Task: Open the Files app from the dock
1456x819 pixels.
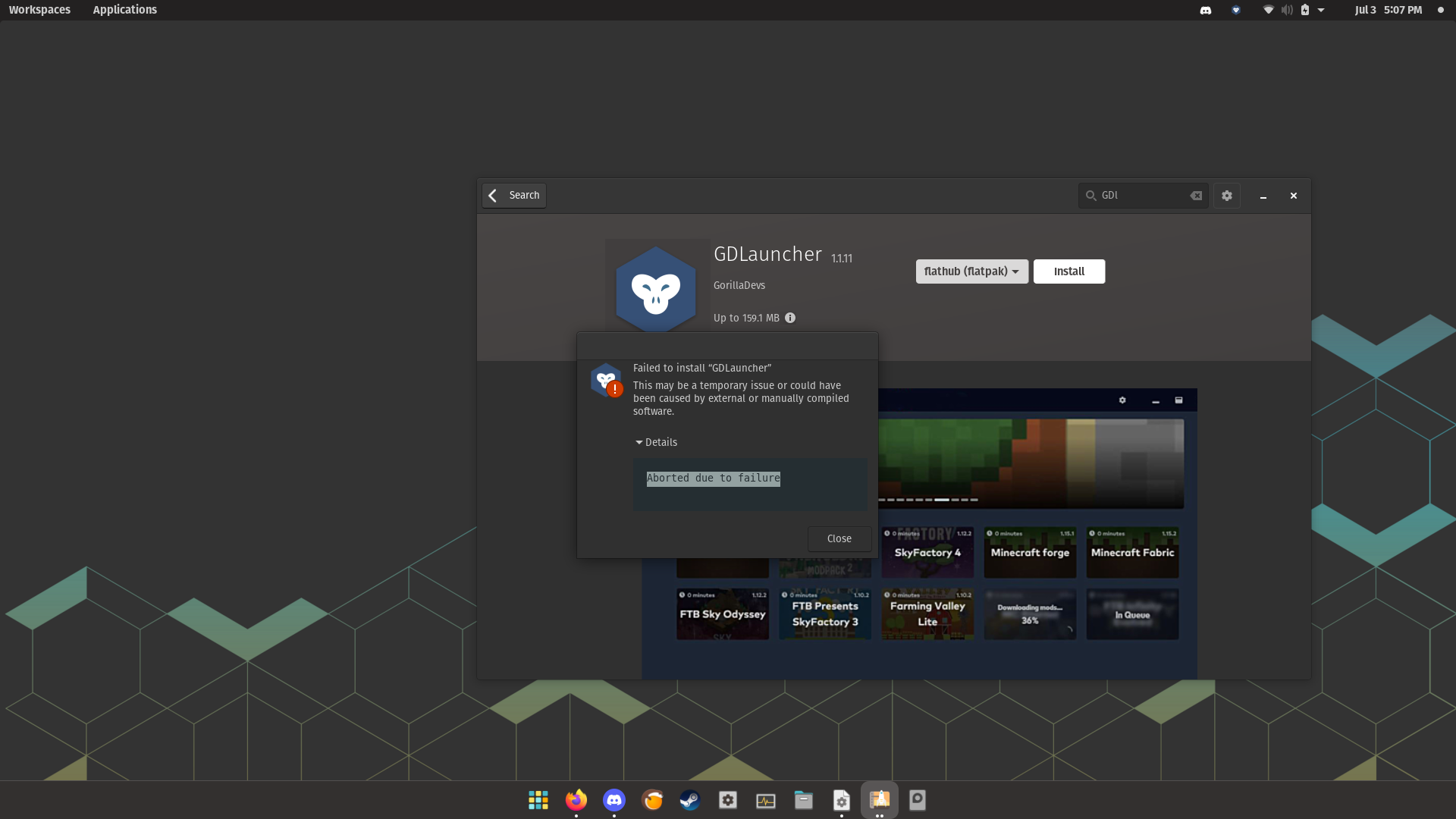Action: [803, 800]
